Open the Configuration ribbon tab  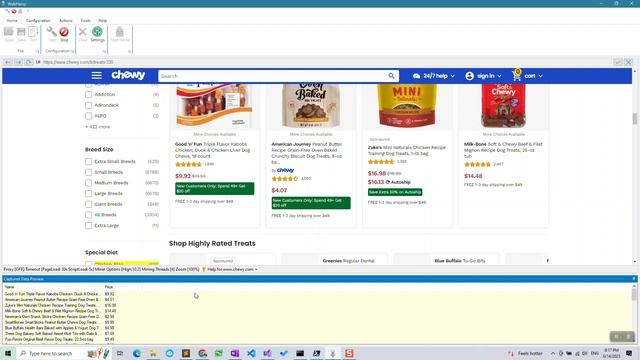pos(38,20)
